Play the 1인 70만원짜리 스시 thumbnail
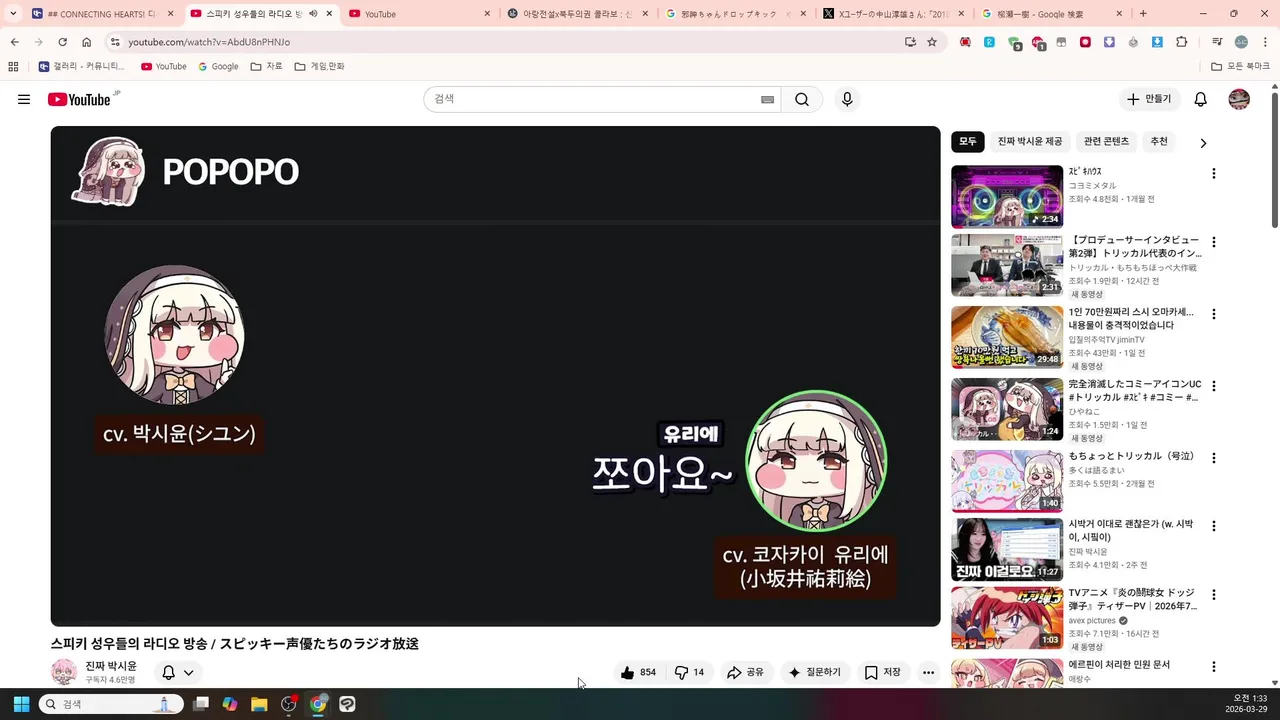Image resolution: width=1280 pixels, height=720 pixels. 1007,338
